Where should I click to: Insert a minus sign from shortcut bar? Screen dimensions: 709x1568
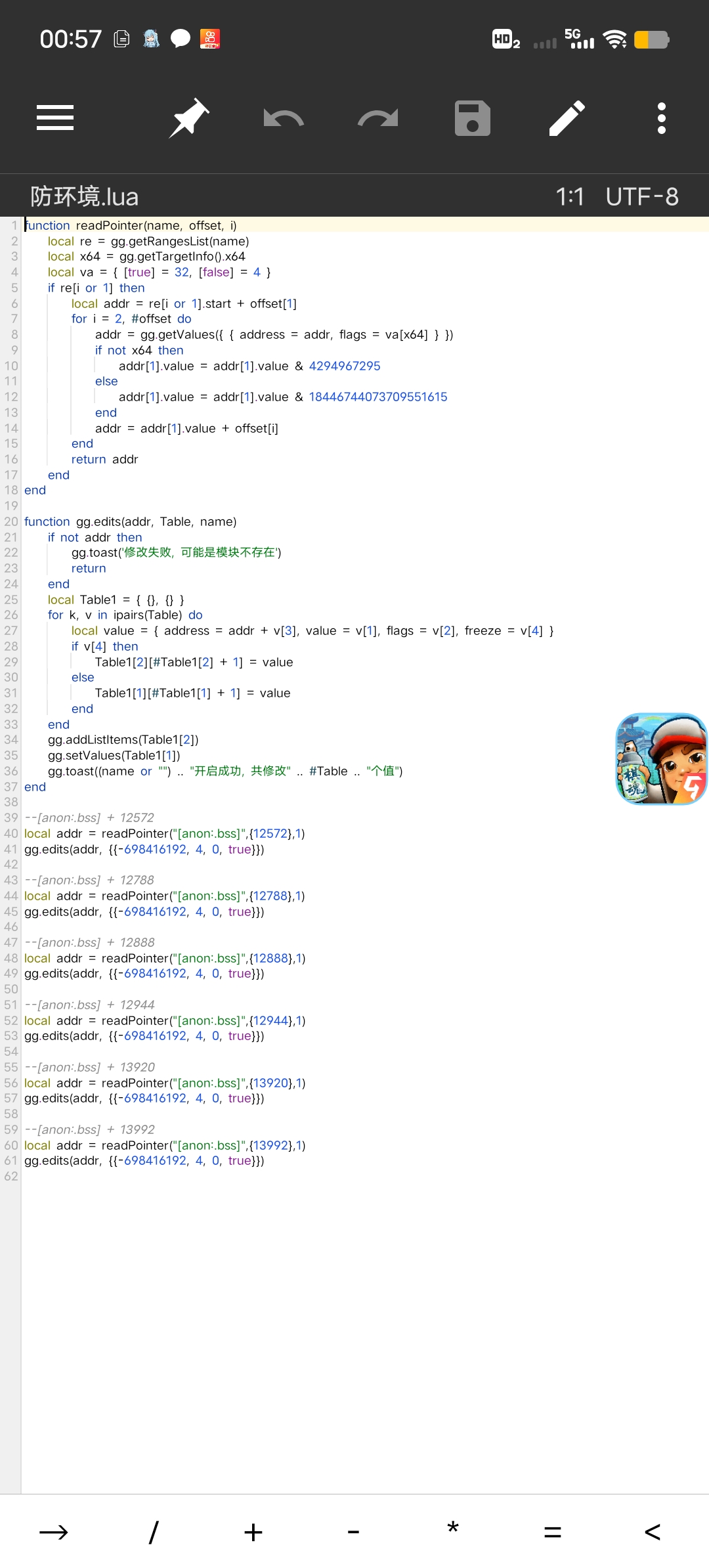353,1533
